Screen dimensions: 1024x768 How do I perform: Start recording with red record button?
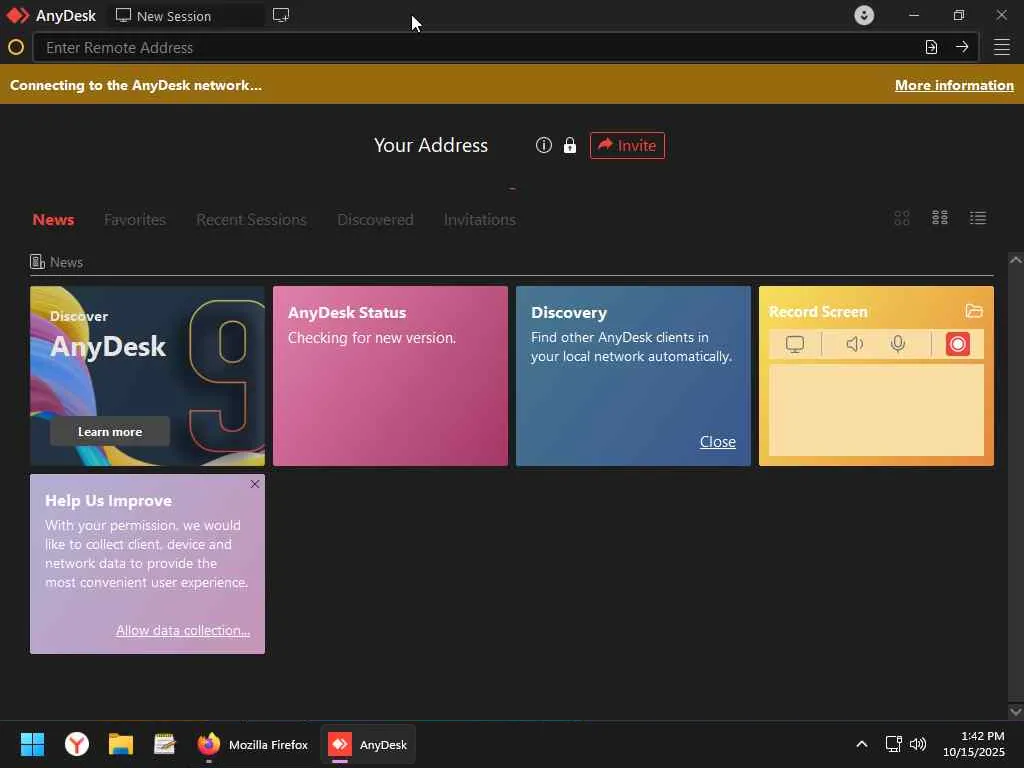pos(957,344)
